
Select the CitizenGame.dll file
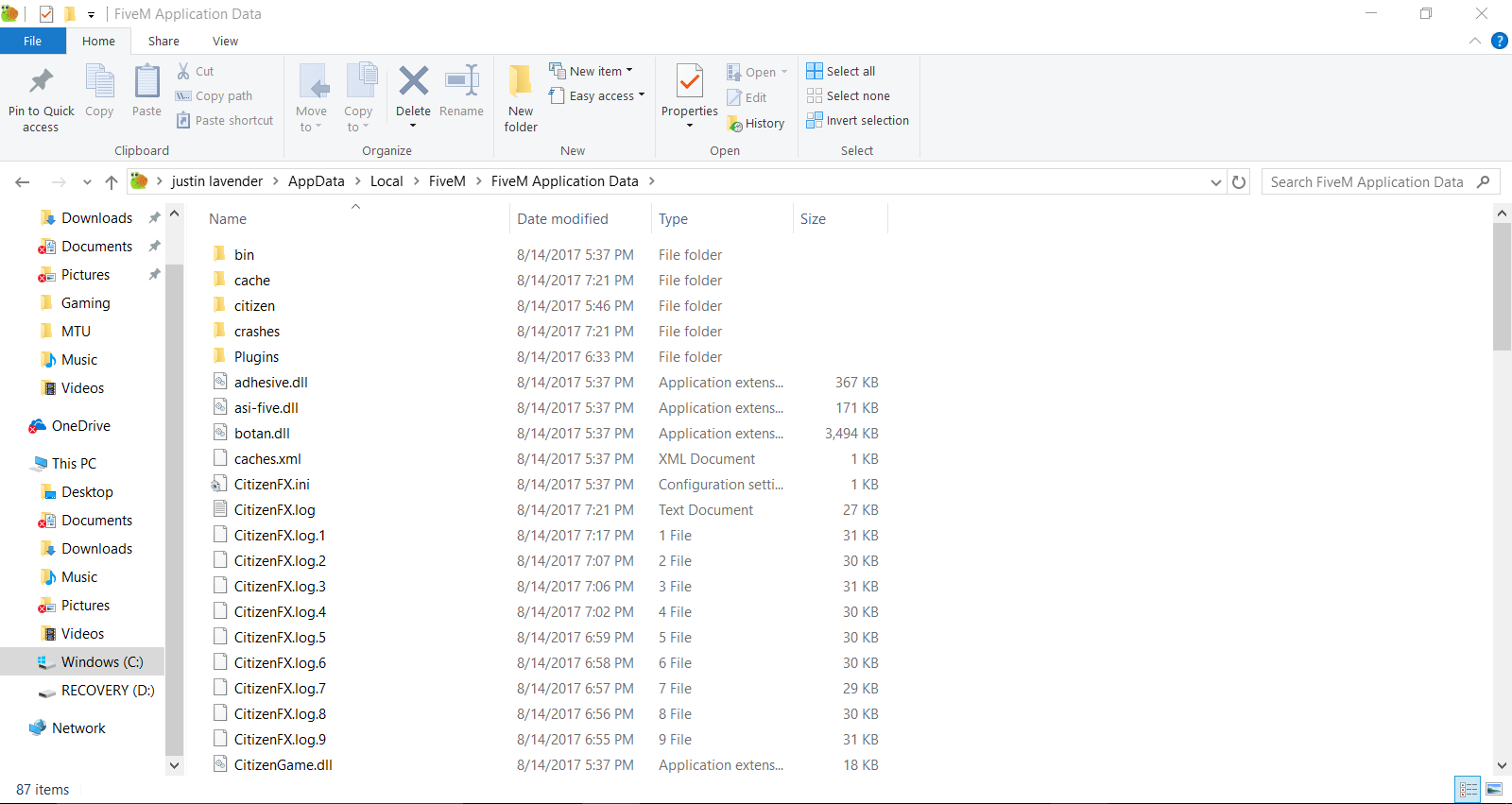pos(283,765)
